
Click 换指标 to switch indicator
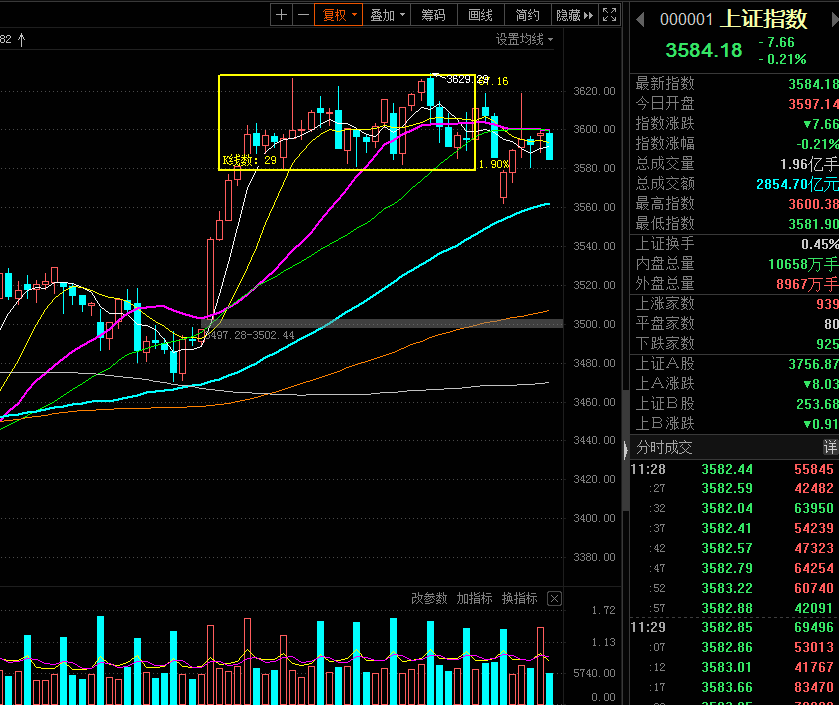point(519,598)
